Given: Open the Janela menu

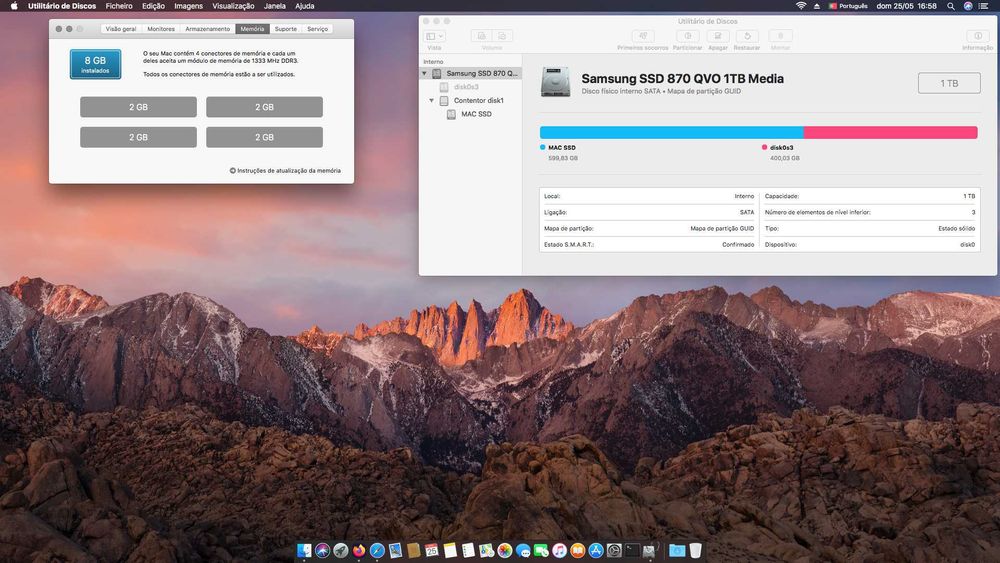Looking at the screenshot, I should 275,6.
